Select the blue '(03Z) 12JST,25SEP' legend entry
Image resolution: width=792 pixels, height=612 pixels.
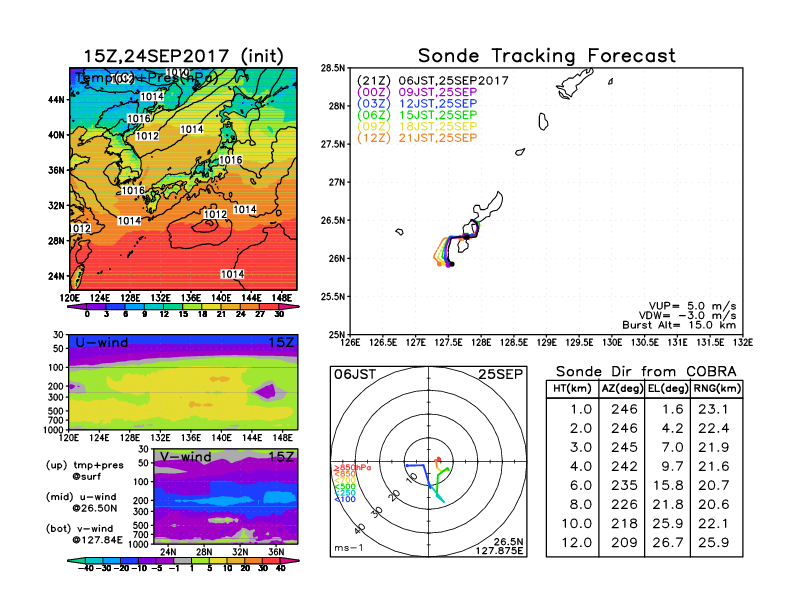tap(417, 104)
